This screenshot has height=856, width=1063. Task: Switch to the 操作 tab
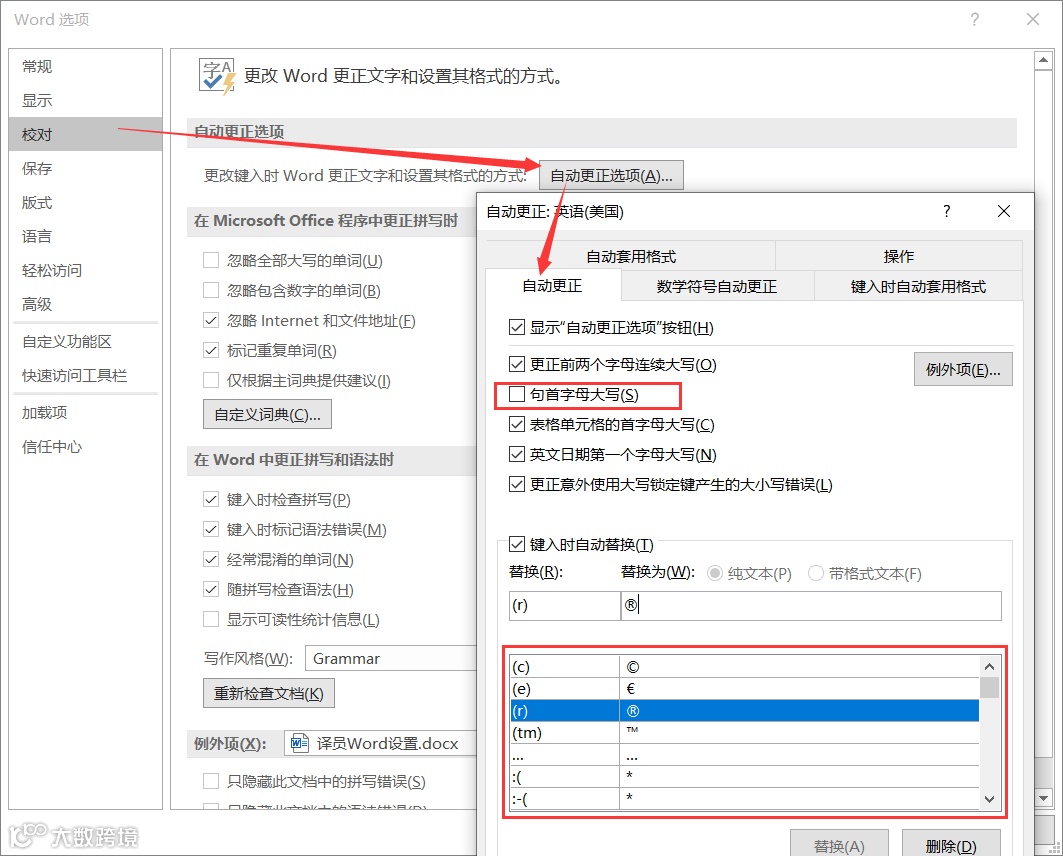[x=898, y=256]
